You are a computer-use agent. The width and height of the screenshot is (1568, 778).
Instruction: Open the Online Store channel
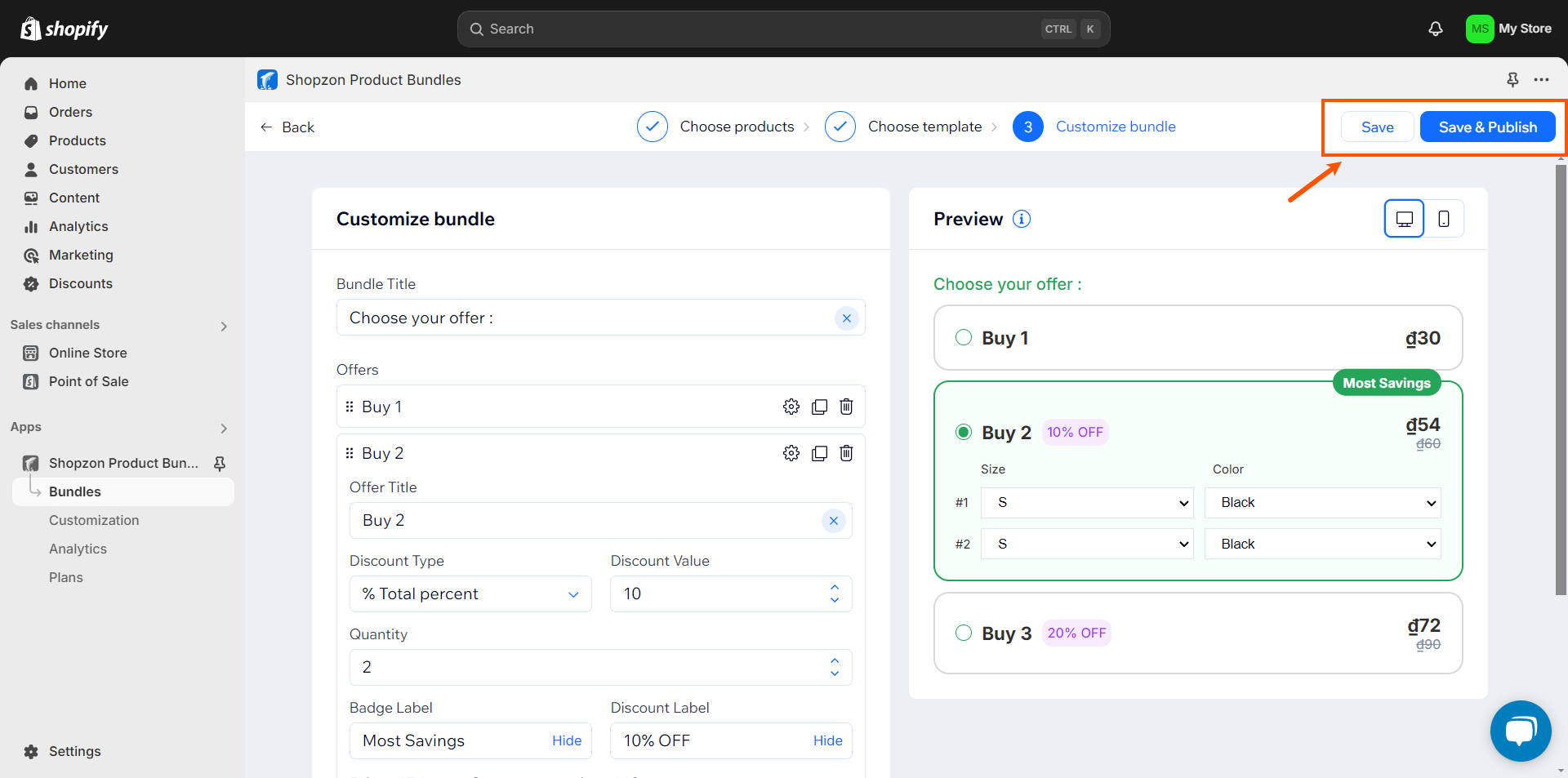[x=87, y=353]
